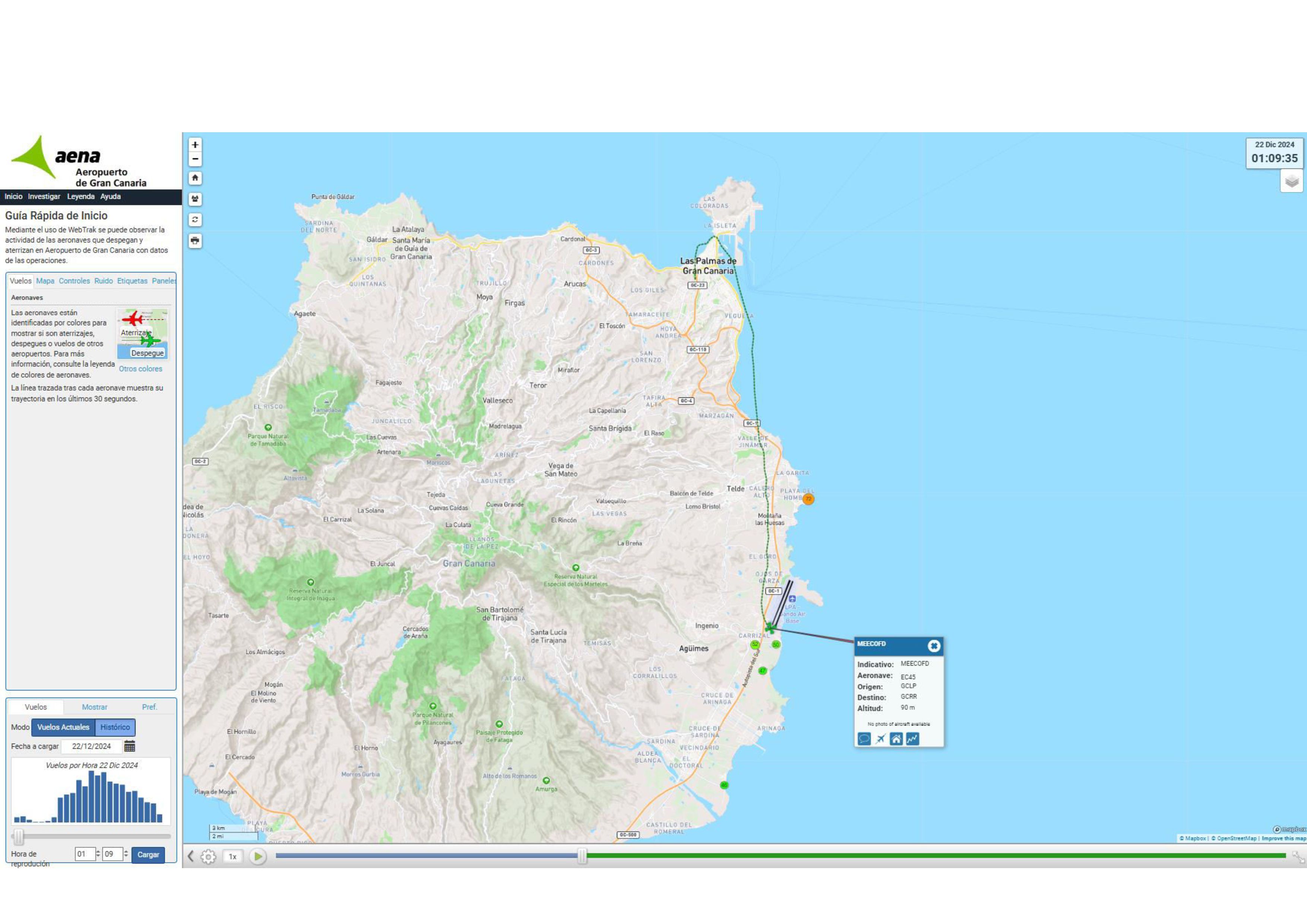The width and height of the screenshot is (1307, 924).
Task: Zoom in on the map
Action: (x=195, y=145)
